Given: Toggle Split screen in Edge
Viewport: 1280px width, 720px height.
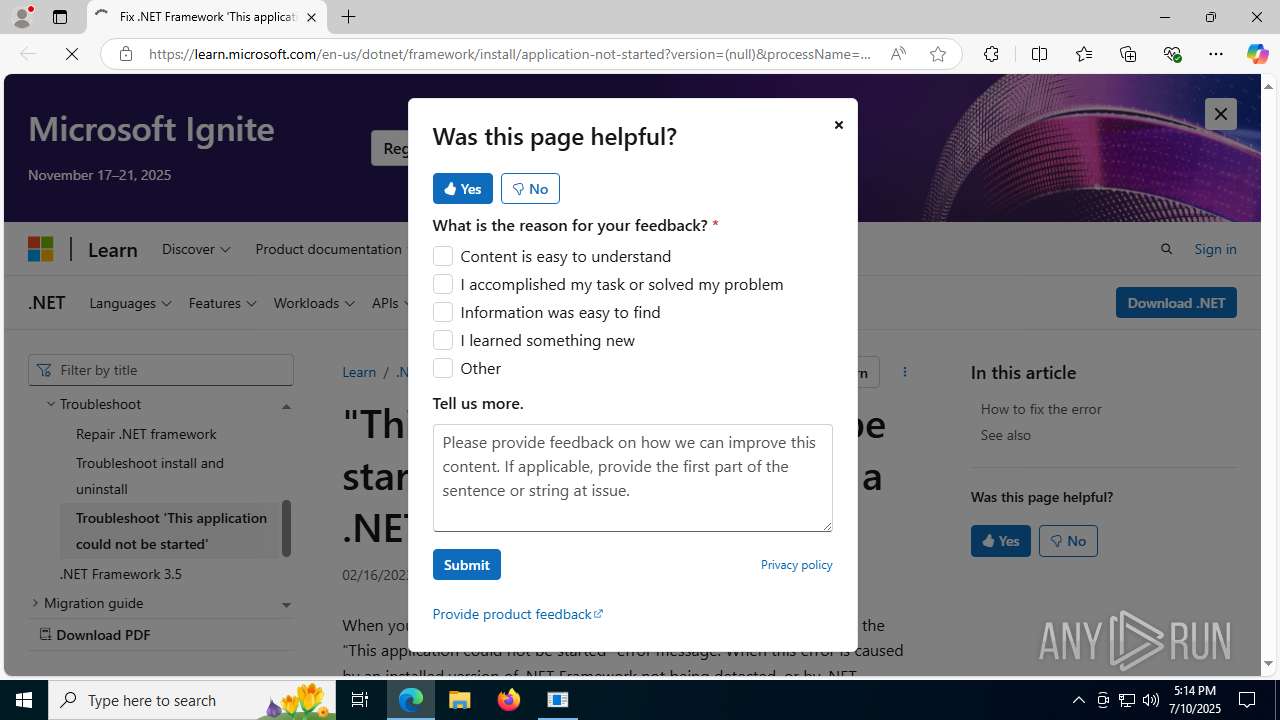Looking at the screenshot, I should (x=1039, y=54).
